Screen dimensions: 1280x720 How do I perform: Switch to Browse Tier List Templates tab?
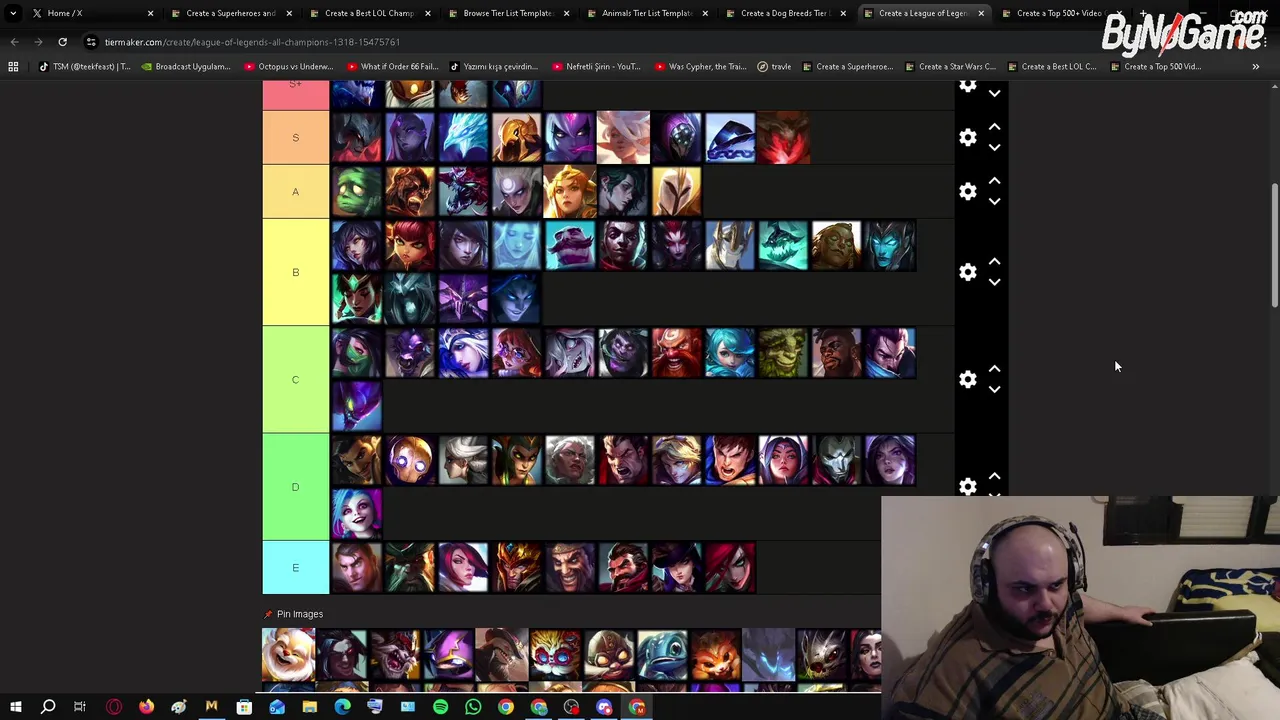pyautogui.click(x=508, y=13)
